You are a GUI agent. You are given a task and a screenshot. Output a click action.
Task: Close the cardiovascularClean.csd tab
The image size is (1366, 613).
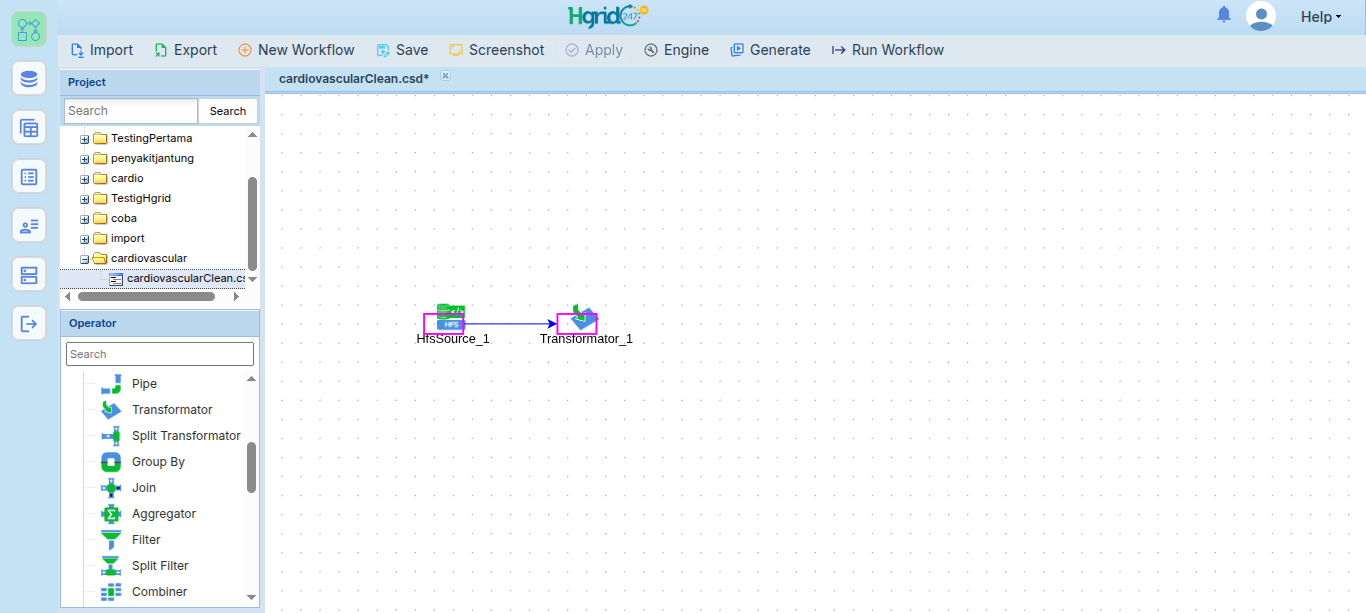coord(446,76)
